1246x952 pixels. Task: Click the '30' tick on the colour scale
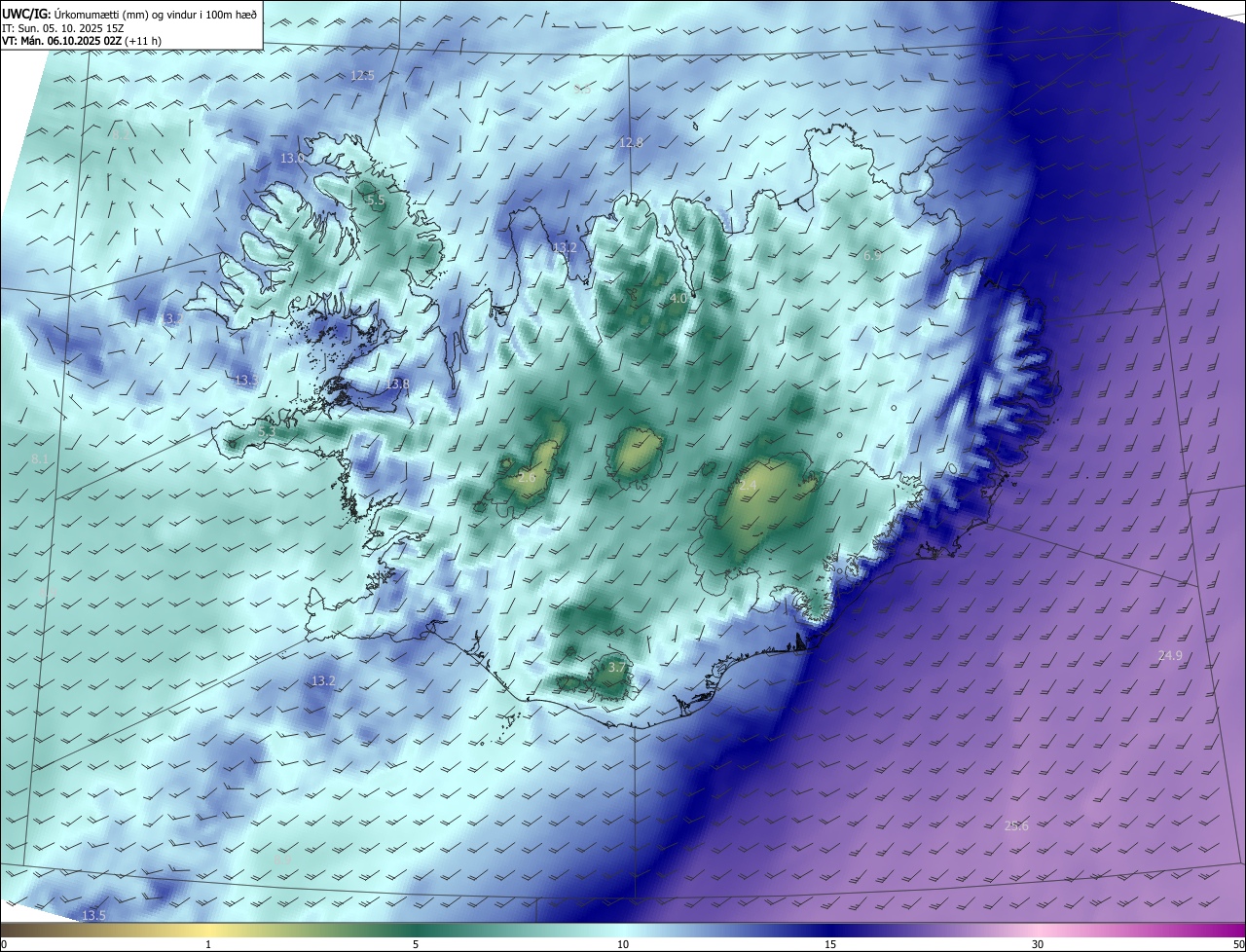point(1038,944)
